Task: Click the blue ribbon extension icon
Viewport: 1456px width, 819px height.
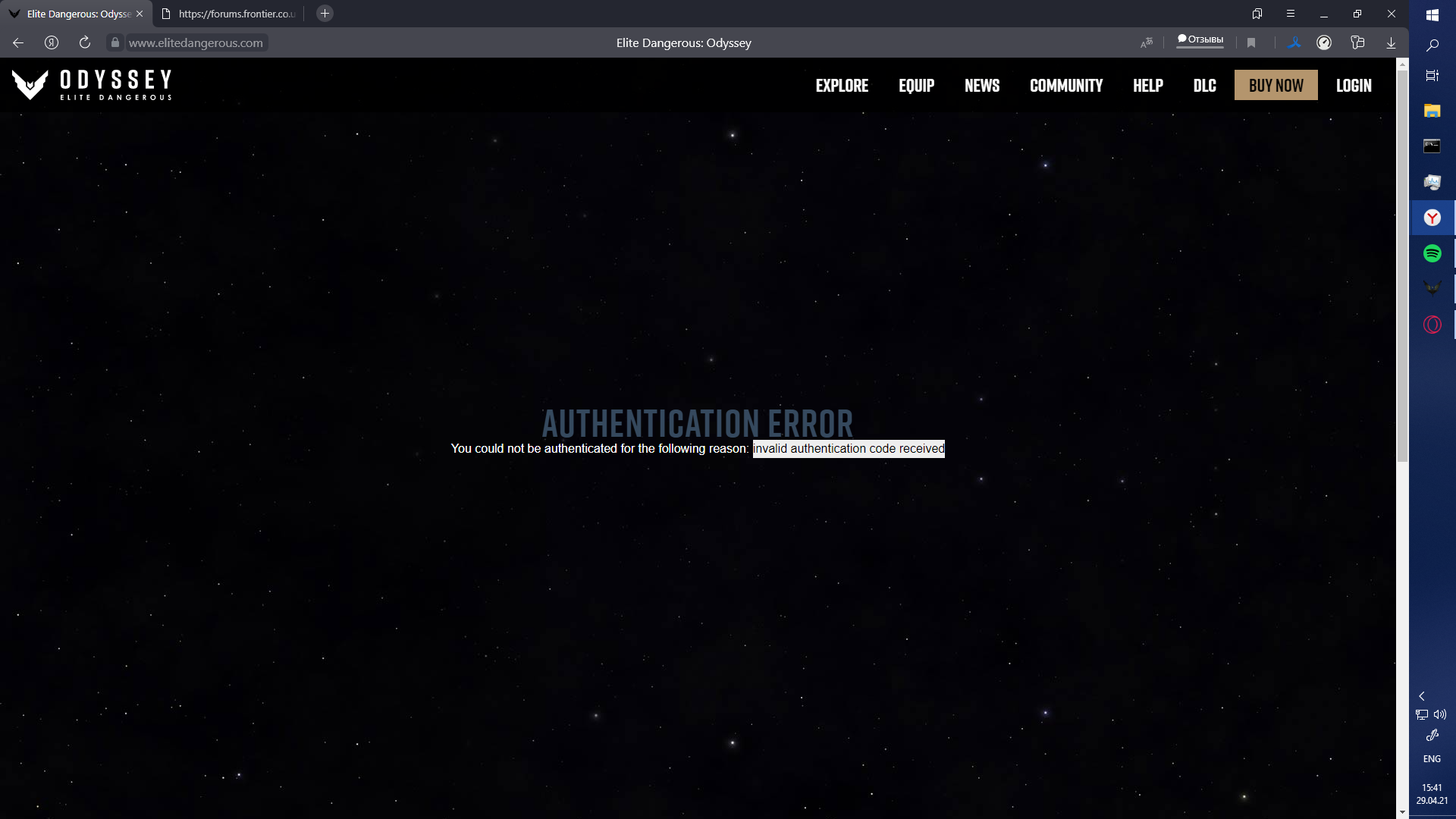Action: pyautogui.click(x=1294, y=42)
